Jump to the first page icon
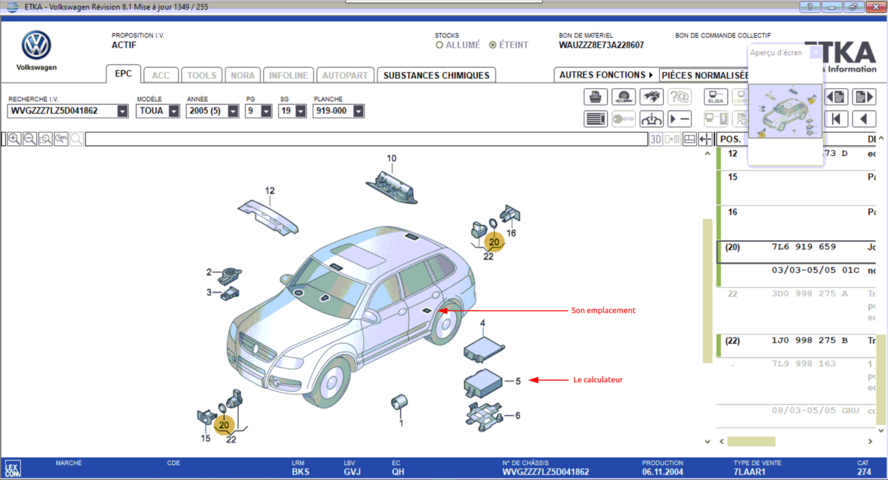 836,119
